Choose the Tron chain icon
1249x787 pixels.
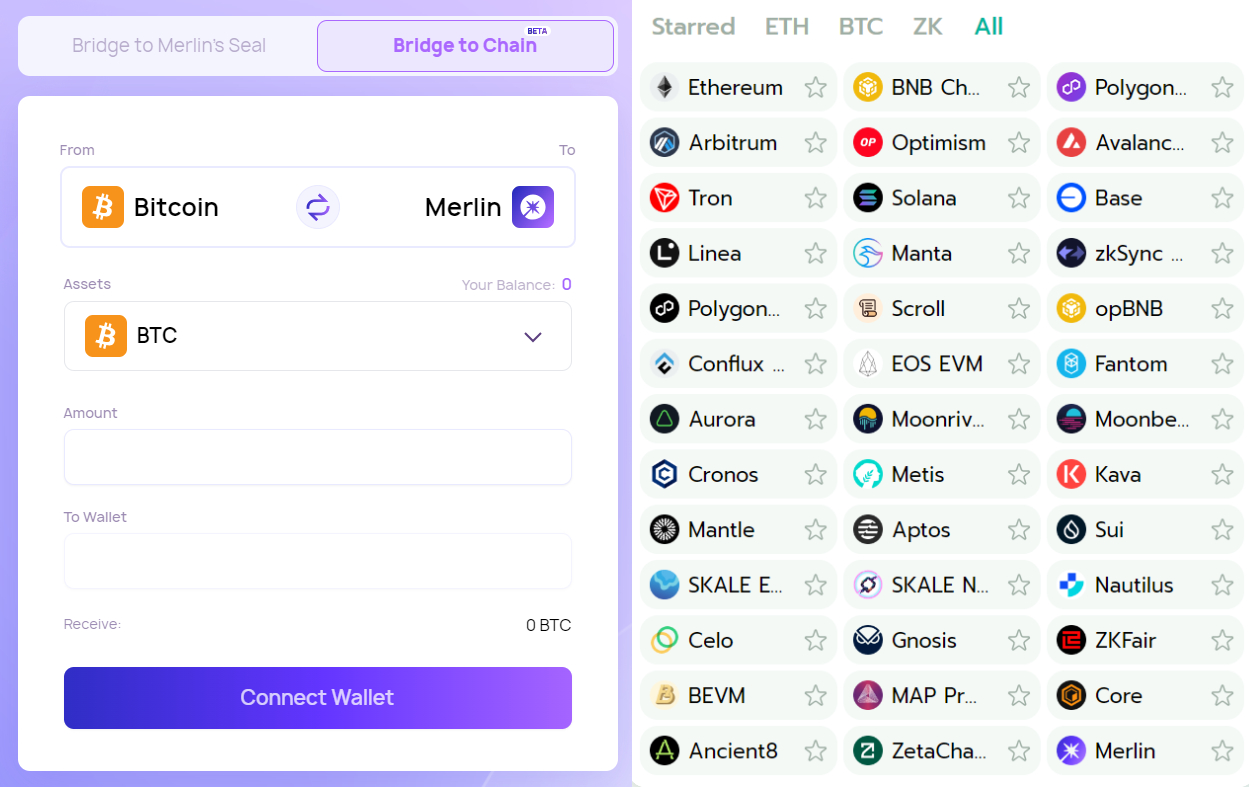[x=664, y=198]
